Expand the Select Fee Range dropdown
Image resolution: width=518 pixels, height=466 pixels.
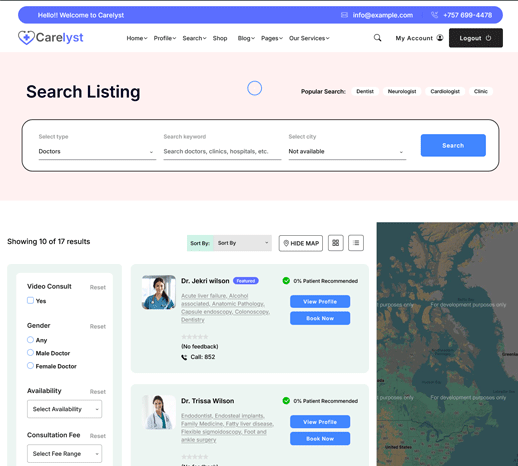(x=65, y=454)
